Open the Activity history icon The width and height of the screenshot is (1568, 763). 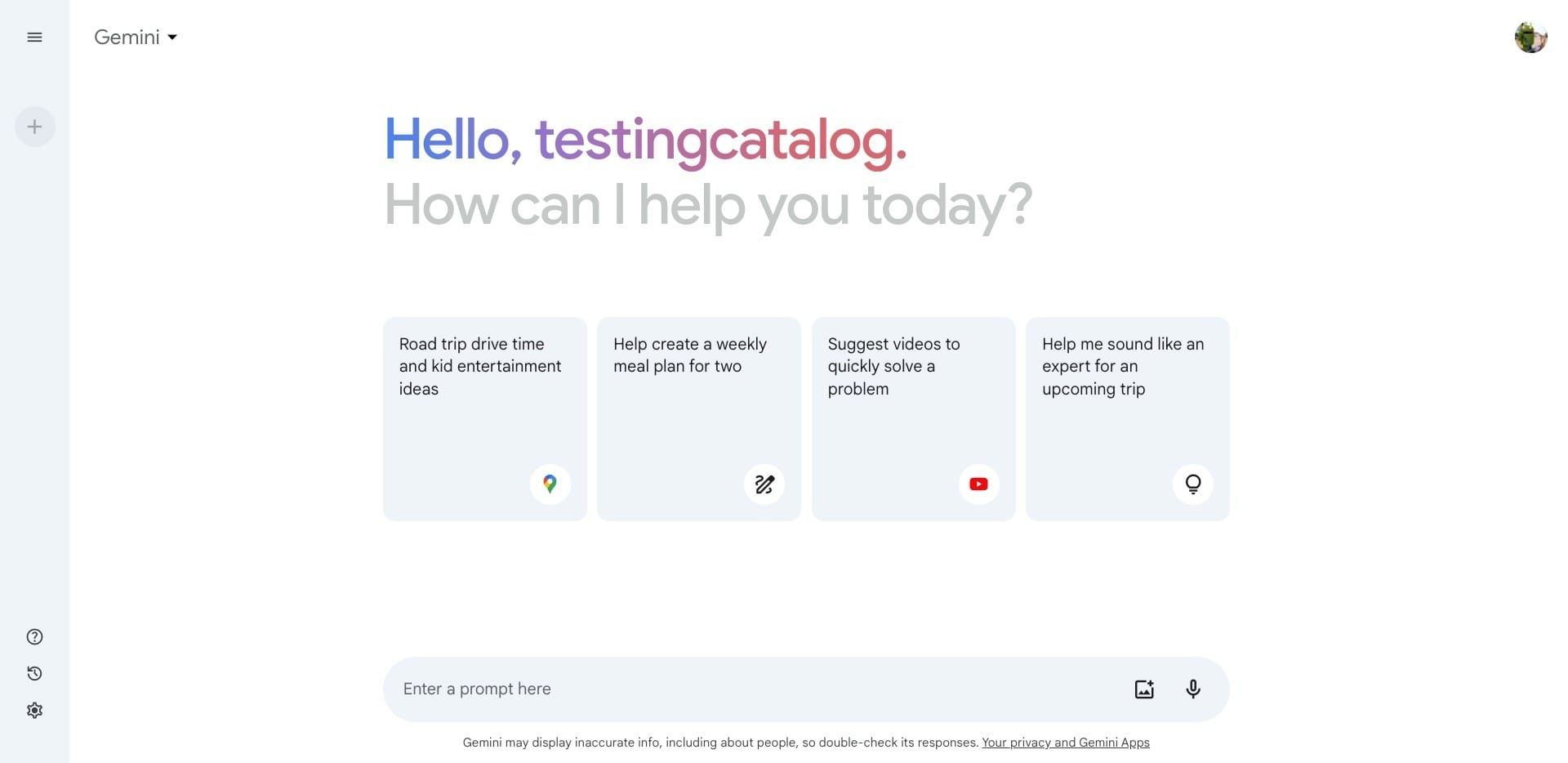(x=34, y=674)
